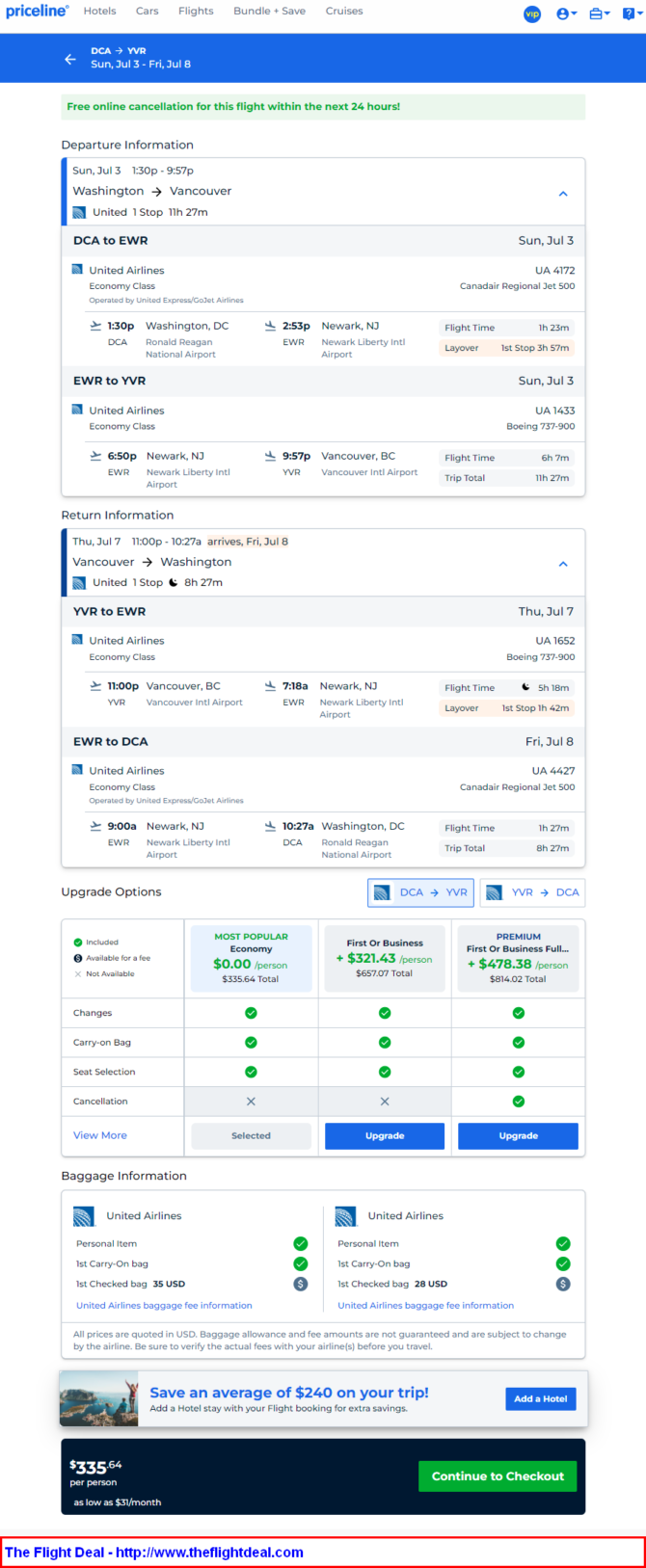Click the United logo in right baggage column

click(x=346, y=1216)
